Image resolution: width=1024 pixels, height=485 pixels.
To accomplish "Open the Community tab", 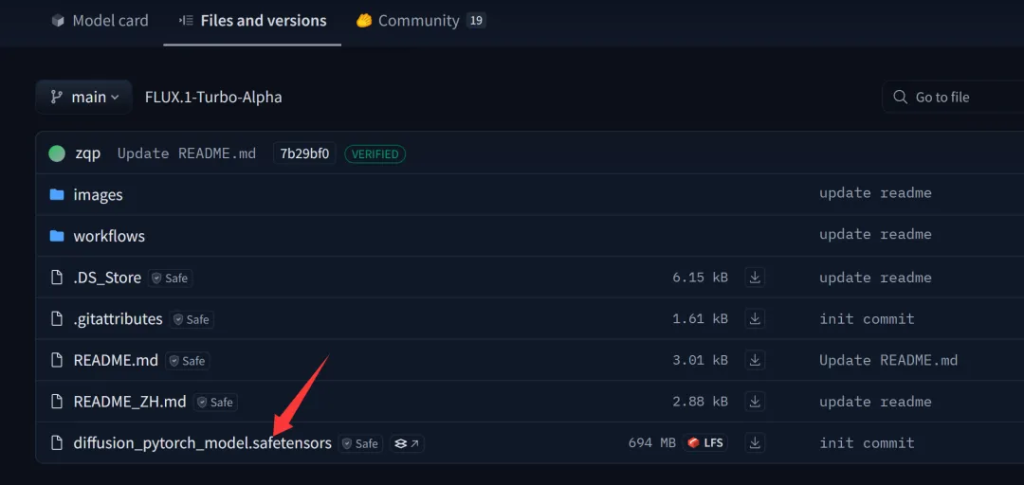I will click(420, 20).
